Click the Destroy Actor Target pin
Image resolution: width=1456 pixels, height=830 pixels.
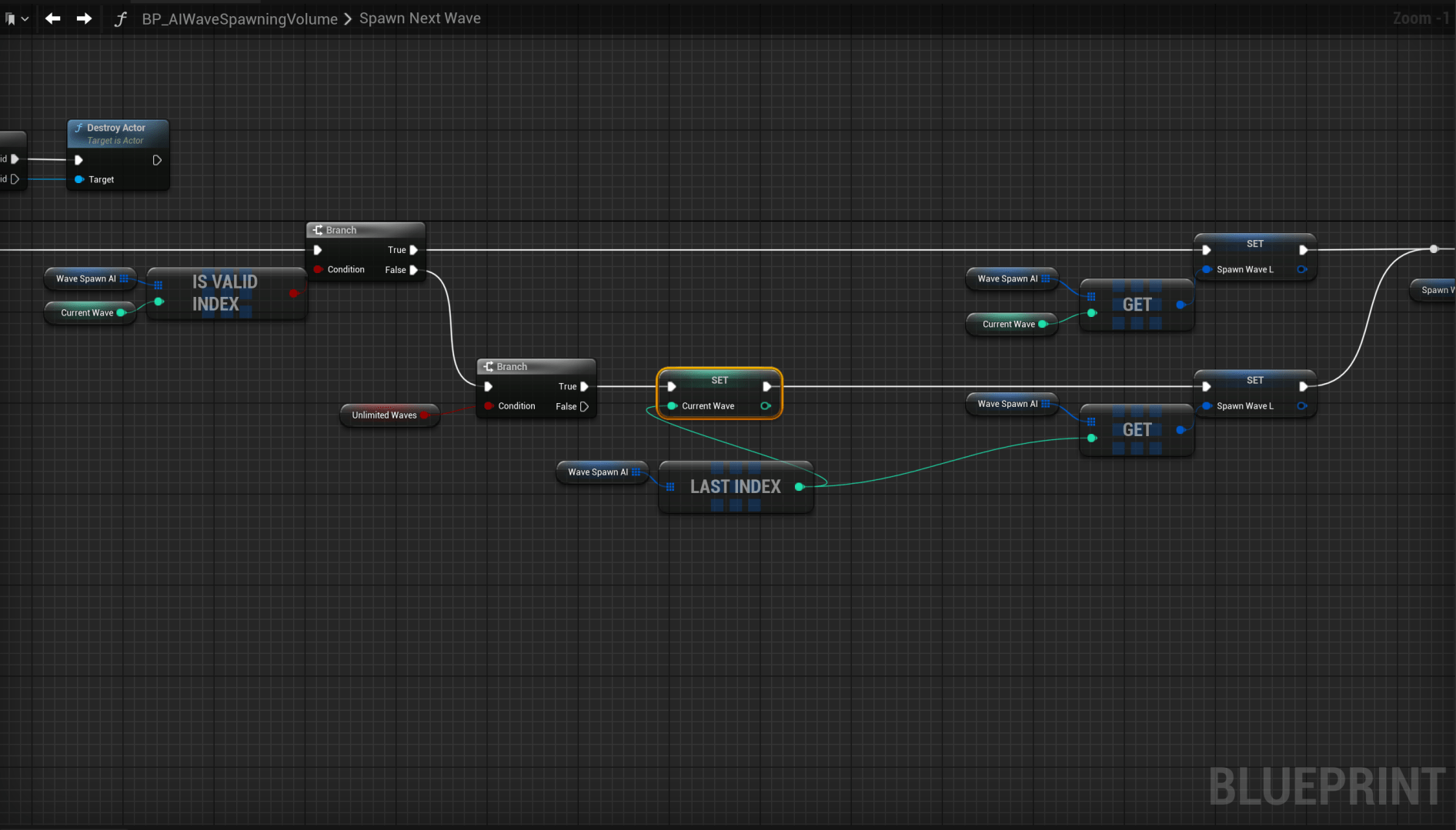pos(79,179)
